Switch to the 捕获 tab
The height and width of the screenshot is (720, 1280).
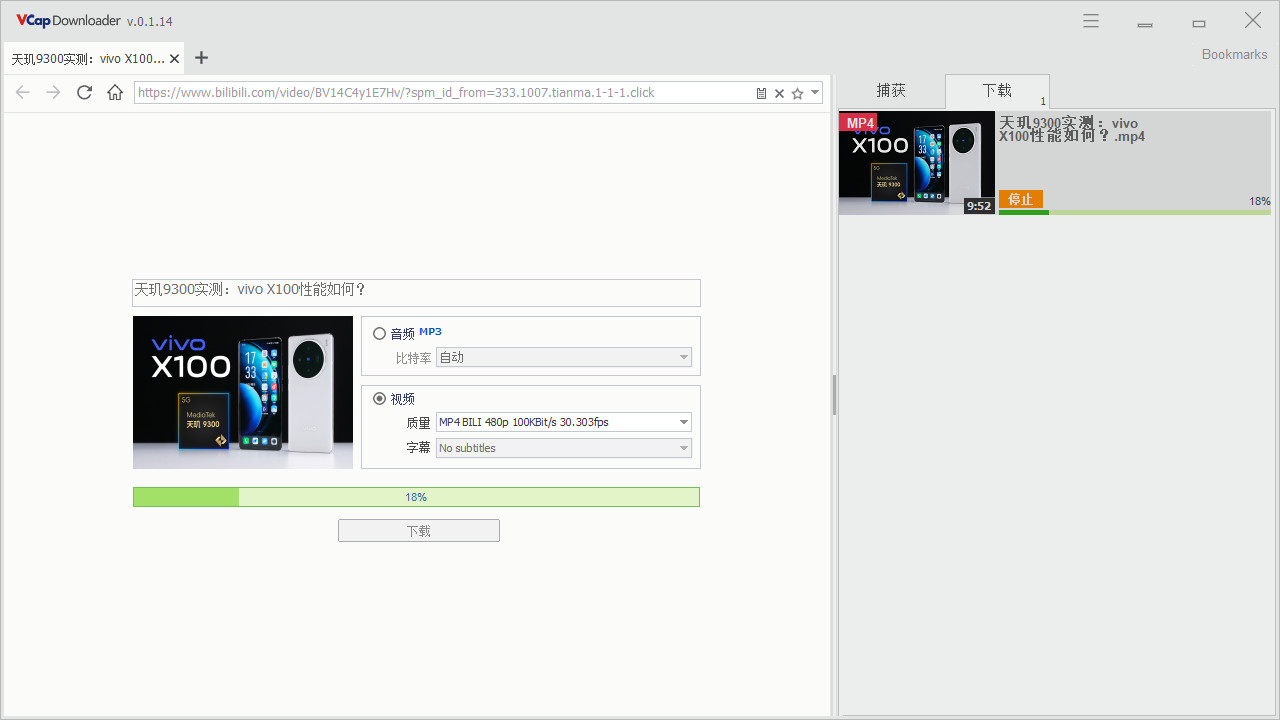pos(891,91)
